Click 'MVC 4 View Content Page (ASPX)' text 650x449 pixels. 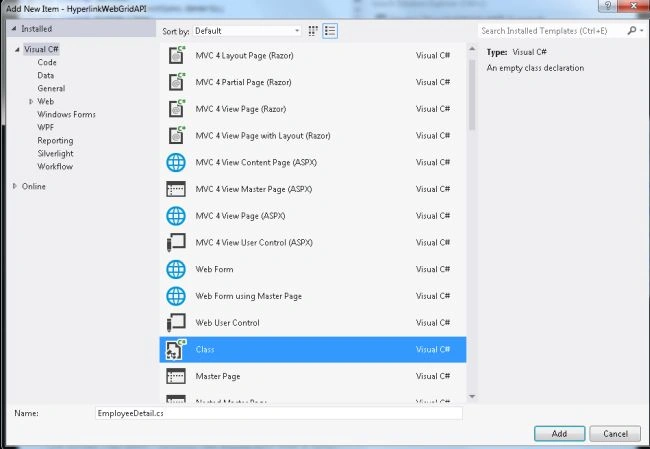coord(256,163)
